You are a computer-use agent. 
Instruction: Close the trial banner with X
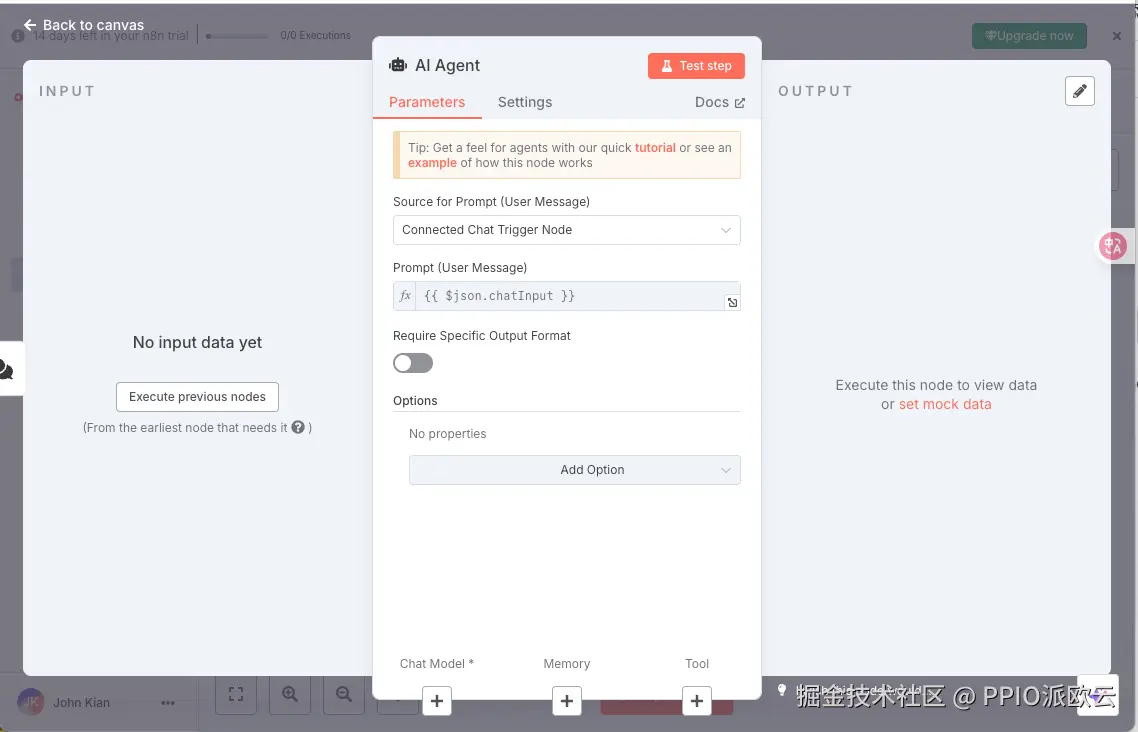tap(1116, 36)
